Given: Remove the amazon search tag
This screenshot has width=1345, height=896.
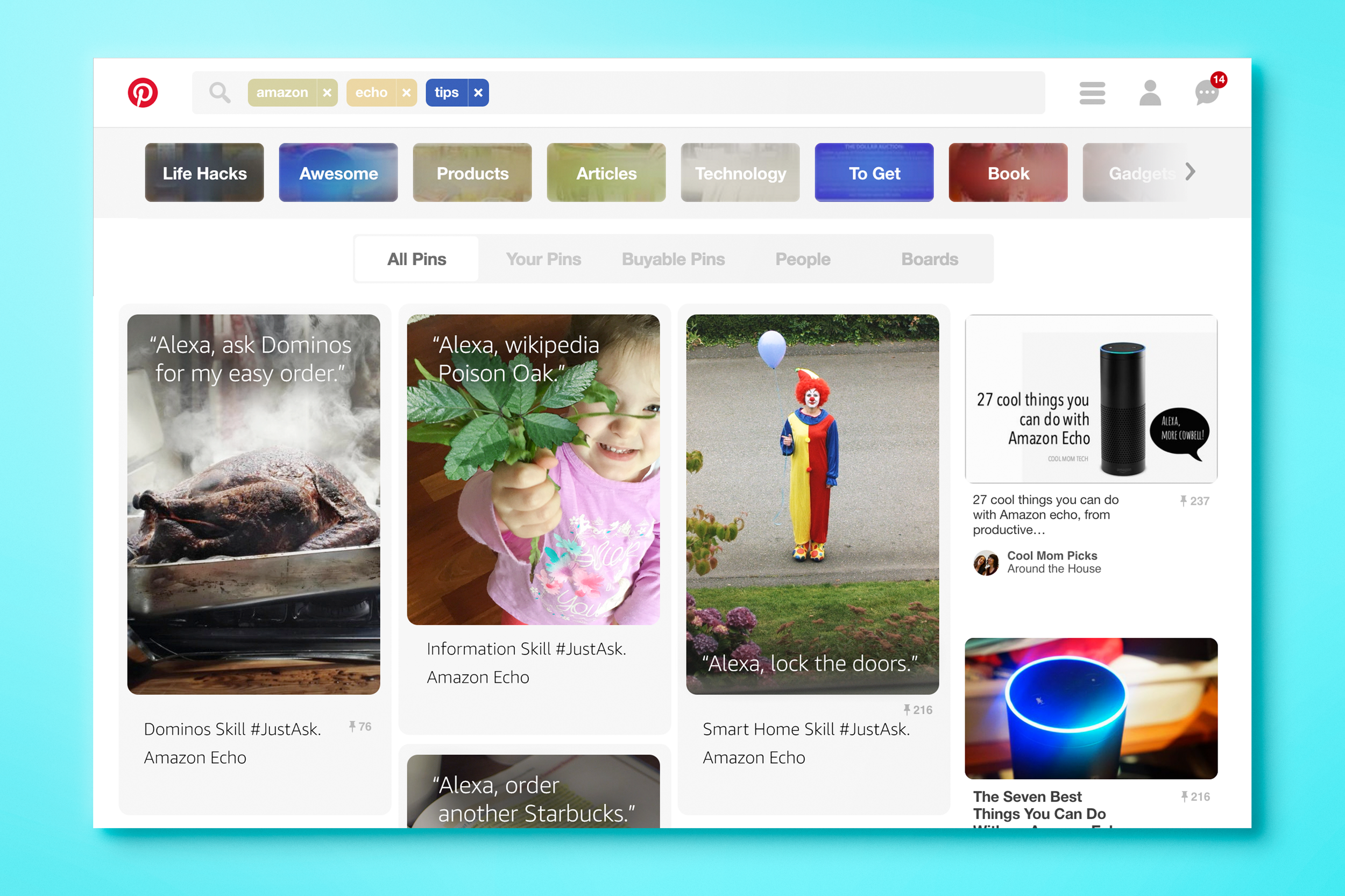Looking at the screenshot, I should pos(327,93).
